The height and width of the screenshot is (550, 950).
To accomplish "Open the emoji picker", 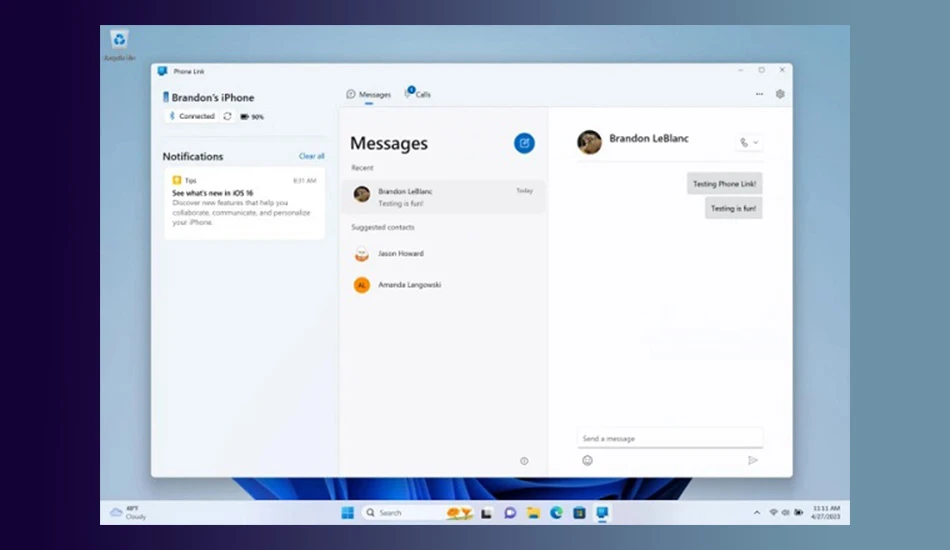I will (587, 460).
